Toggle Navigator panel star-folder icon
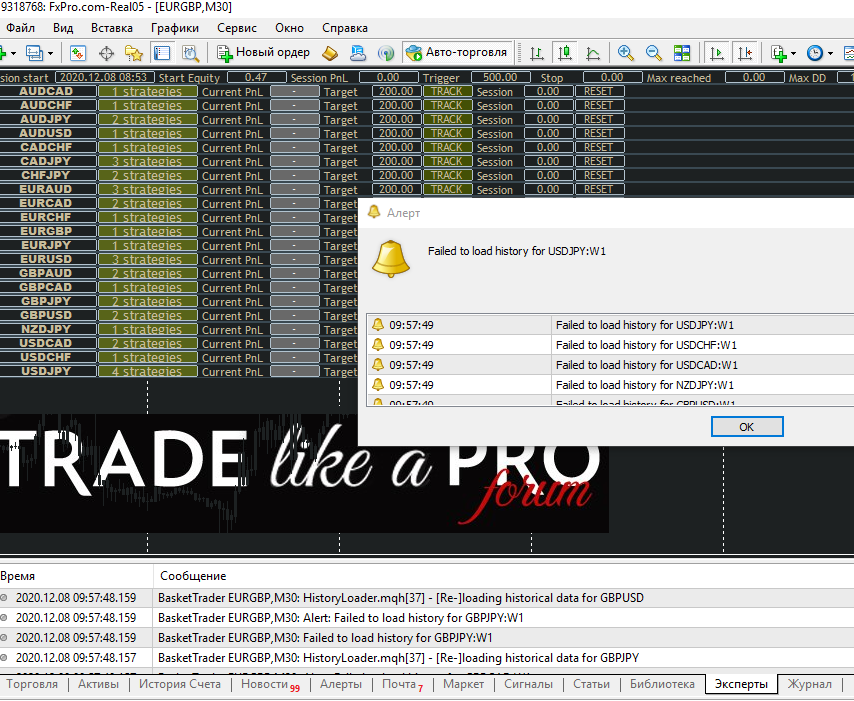Screen dimensions: 854x701 134,53
